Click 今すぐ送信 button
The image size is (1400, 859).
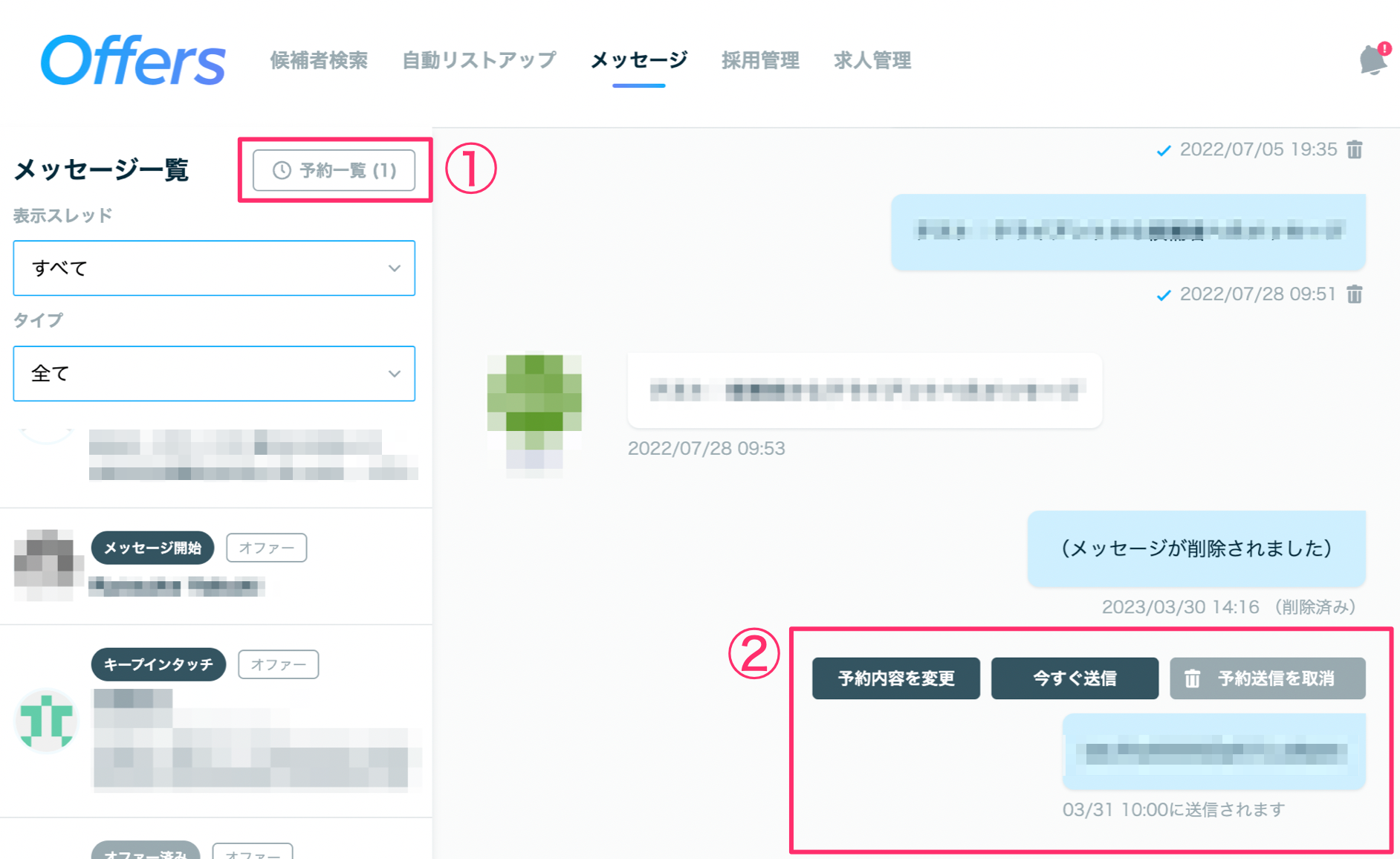coord(1075,678)
